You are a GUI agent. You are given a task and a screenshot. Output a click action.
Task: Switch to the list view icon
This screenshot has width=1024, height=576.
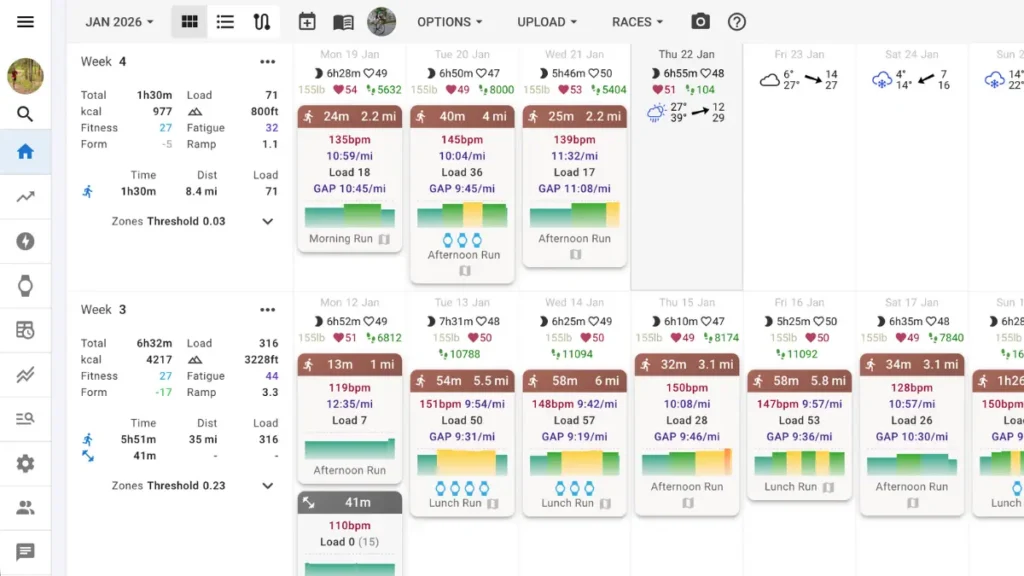point(225,21)
